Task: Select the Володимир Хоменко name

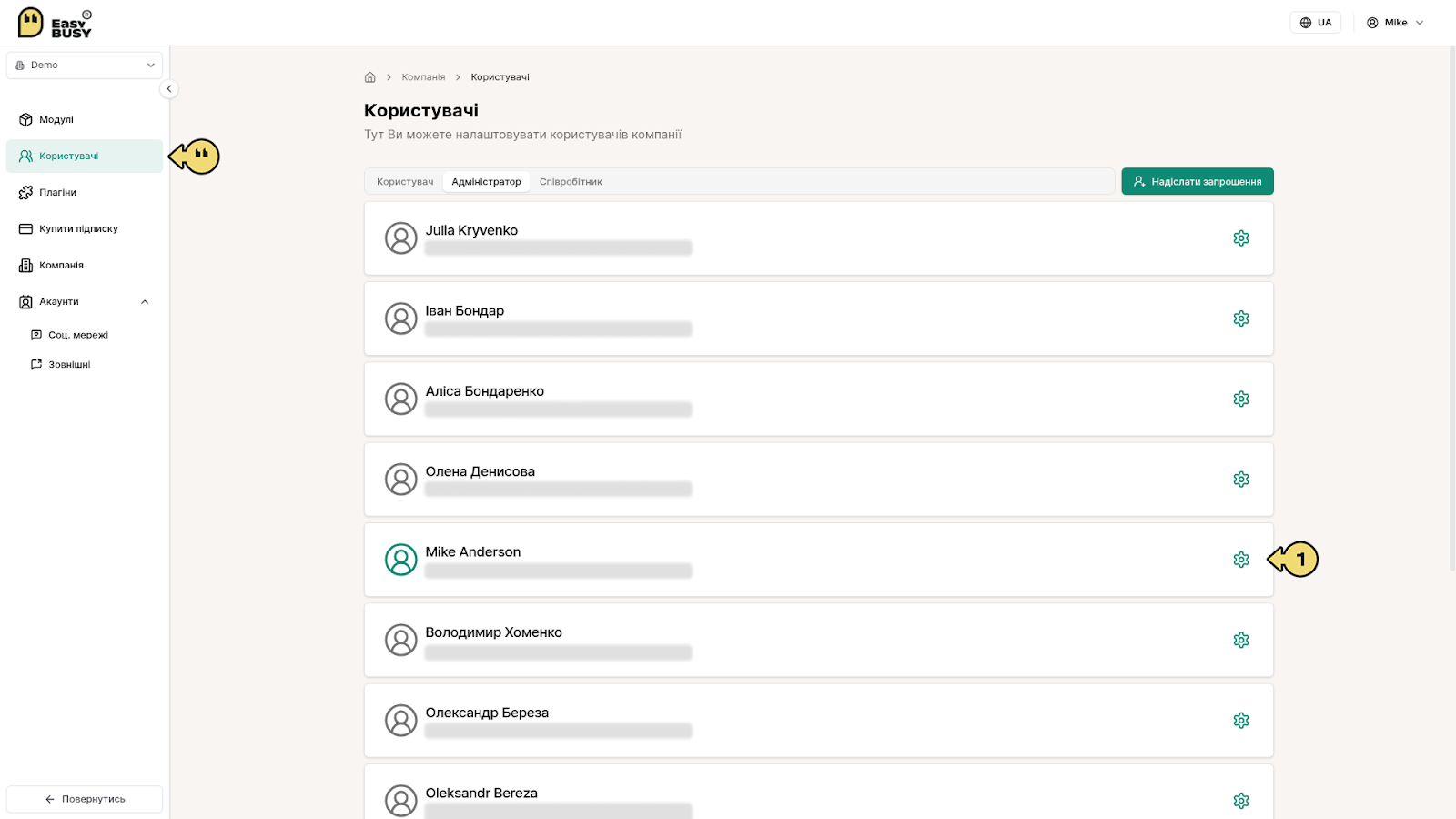Action: pyautogui.click(x=493, y=632)
